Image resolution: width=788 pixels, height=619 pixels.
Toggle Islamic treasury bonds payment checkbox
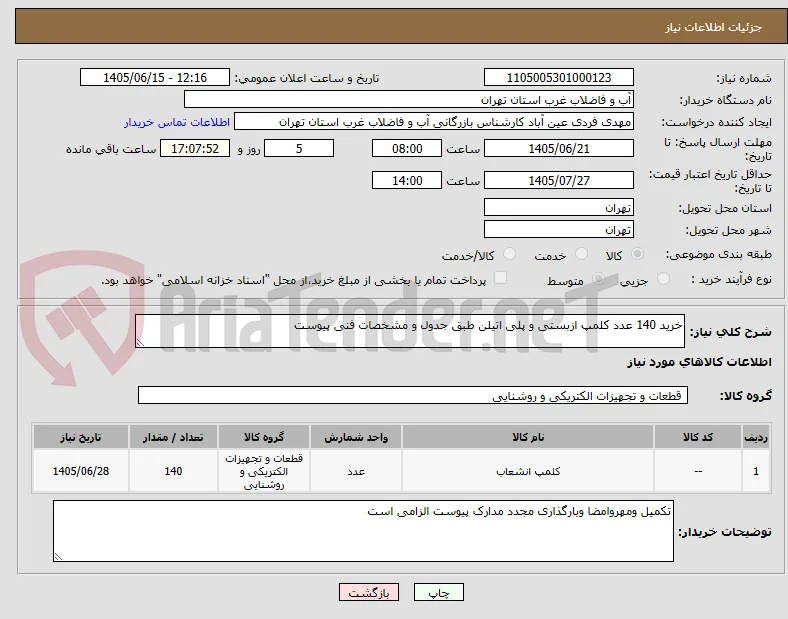500,278
